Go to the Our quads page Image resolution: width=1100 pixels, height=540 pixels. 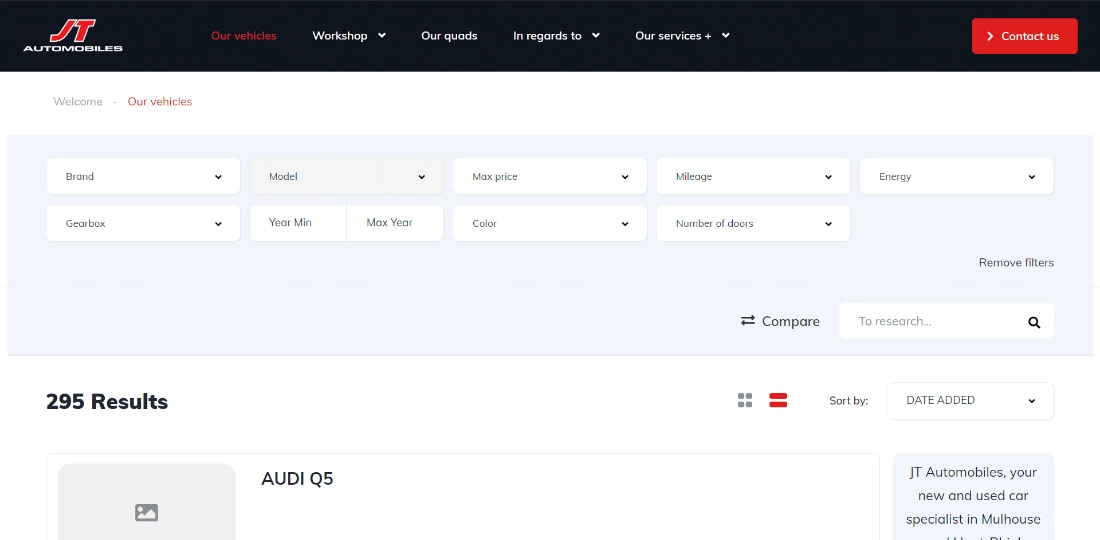tap(449, 36)
